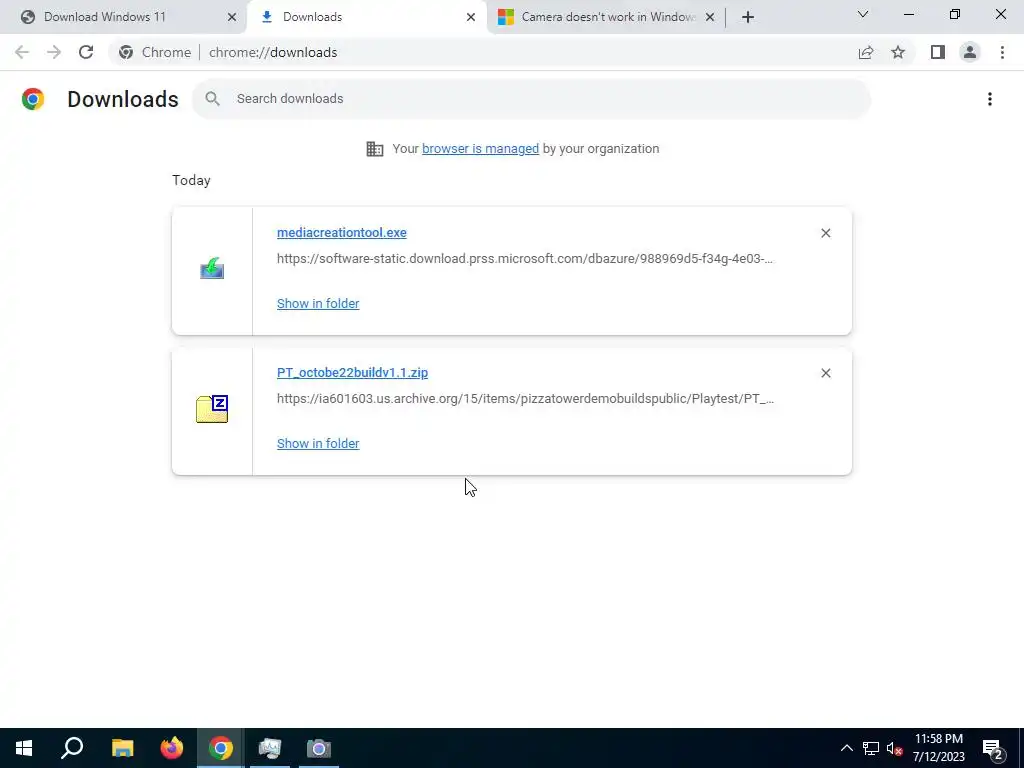Open the Windows Start menu

24,748
